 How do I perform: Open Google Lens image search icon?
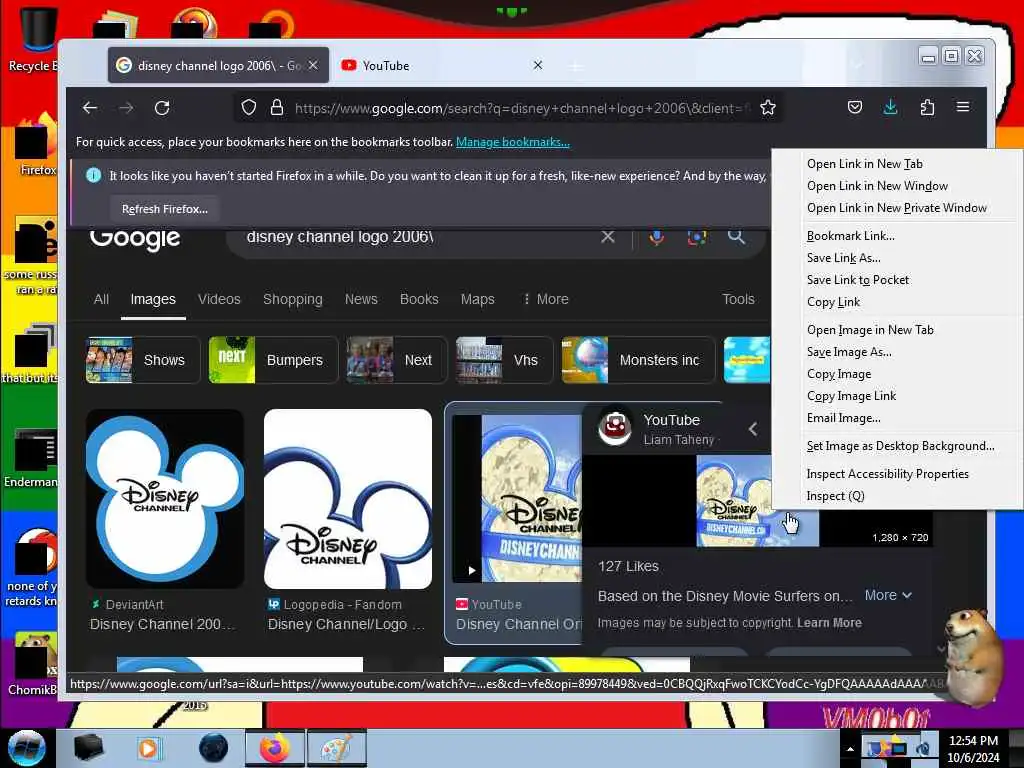click(x=697, y=236)
